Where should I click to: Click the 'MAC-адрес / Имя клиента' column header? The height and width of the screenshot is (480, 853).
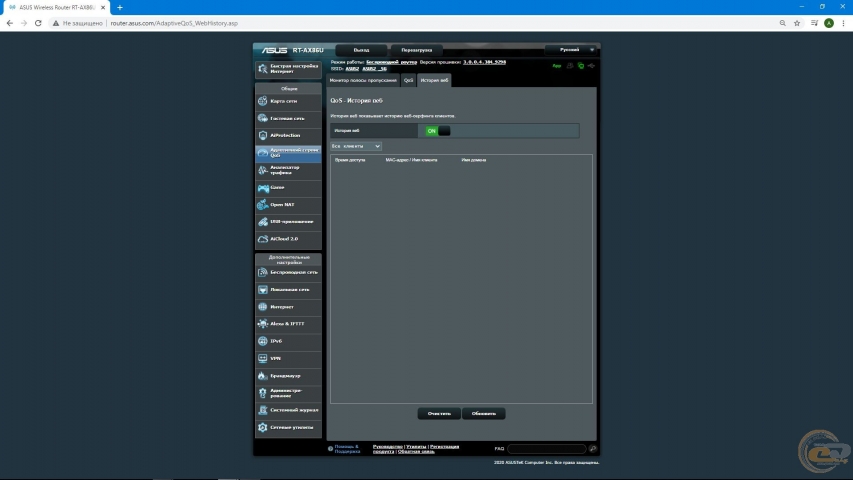coord(411,161)
